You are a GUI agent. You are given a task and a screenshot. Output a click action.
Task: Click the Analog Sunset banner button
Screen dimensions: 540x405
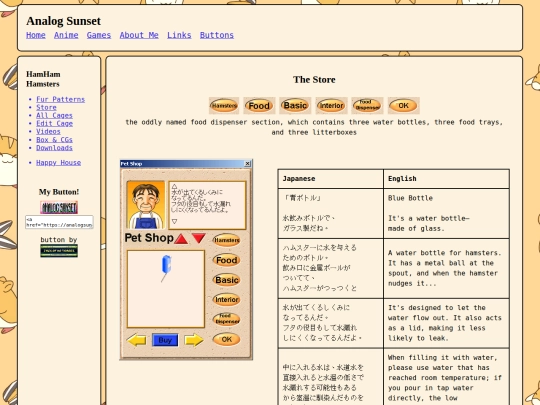59,207
